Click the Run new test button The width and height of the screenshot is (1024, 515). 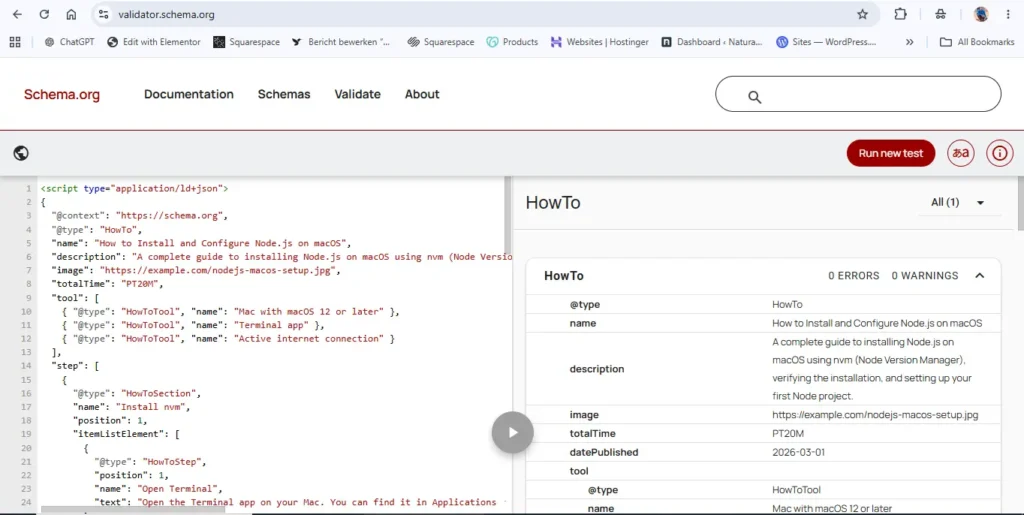(x=891, y=153)
